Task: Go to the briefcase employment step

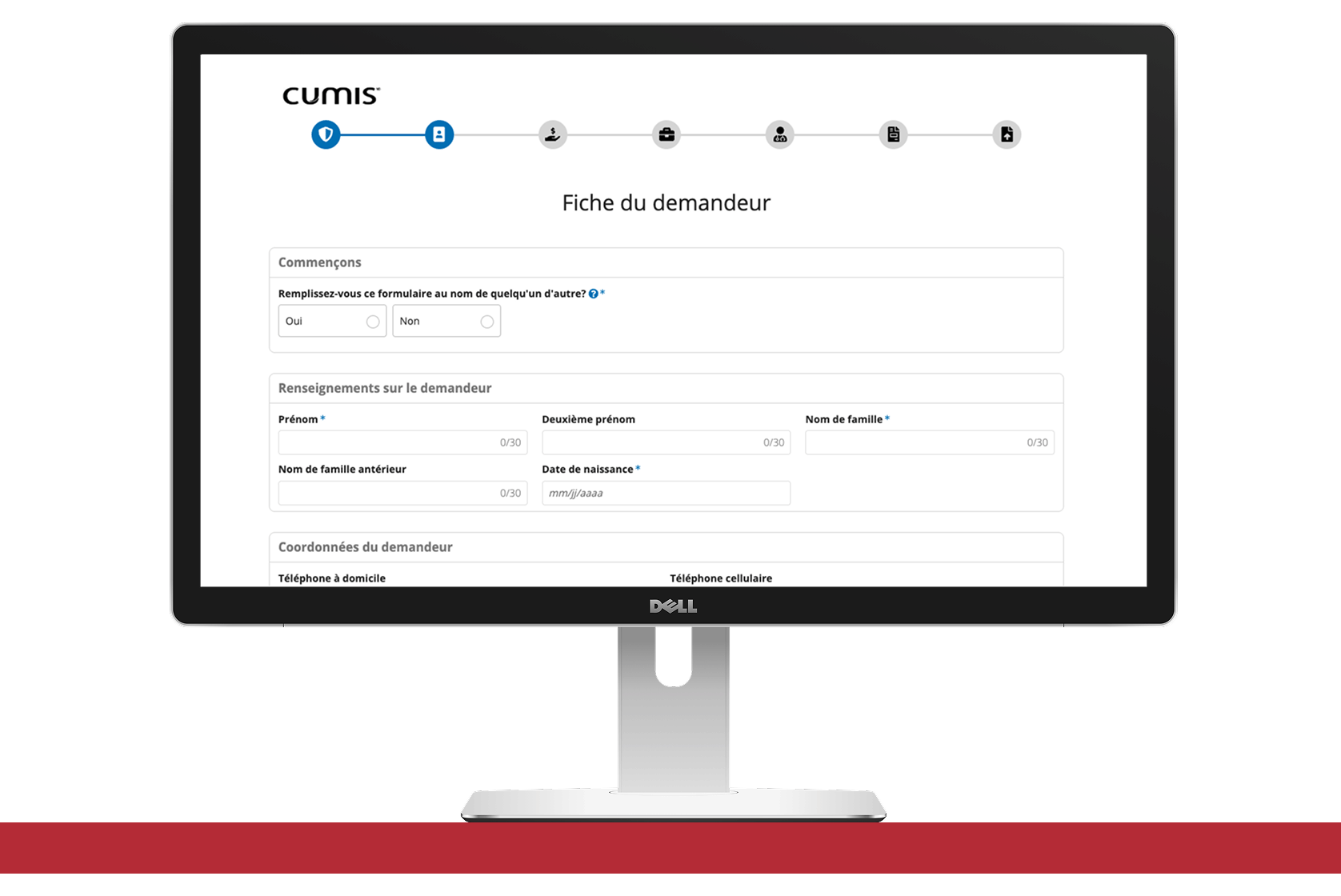Action: point(666,134)
